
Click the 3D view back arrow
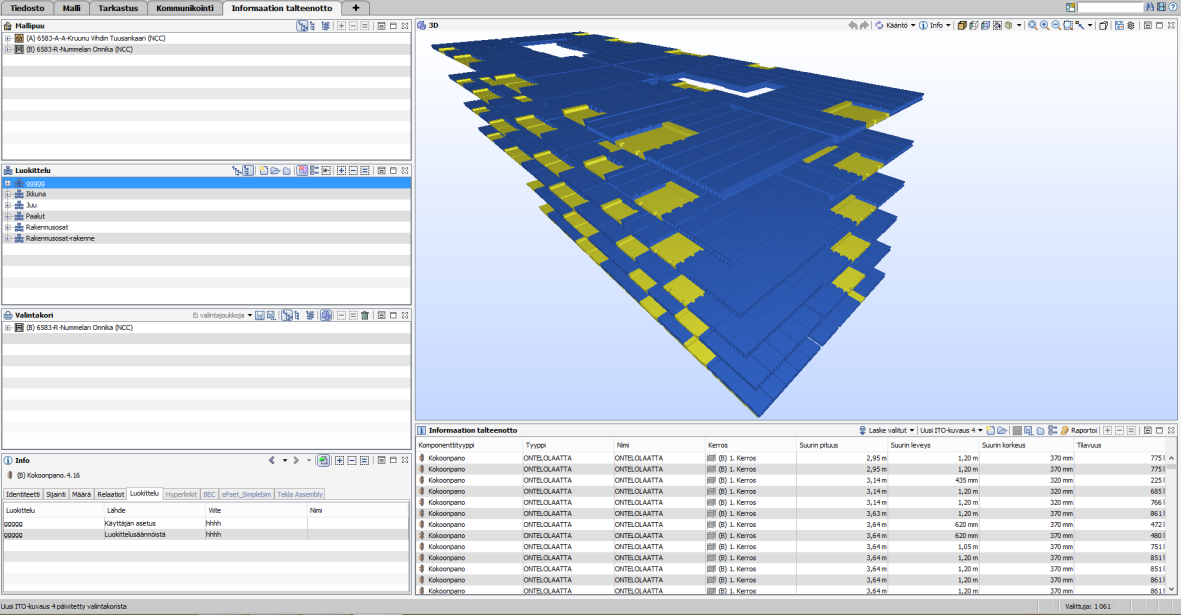click(x=853, y=26)
